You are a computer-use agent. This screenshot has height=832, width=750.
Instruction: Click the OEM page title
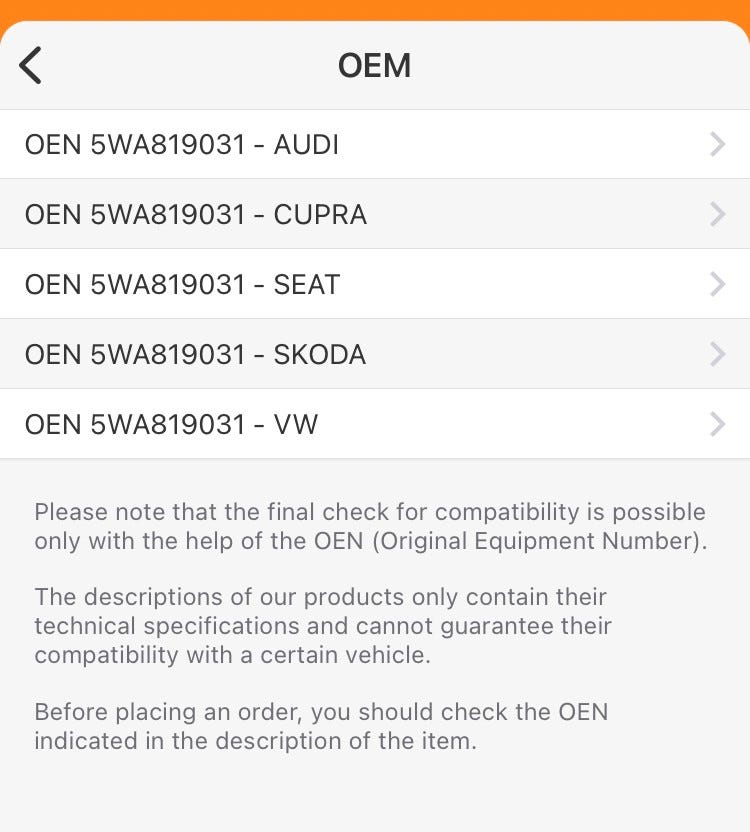(x=374, y=66)
